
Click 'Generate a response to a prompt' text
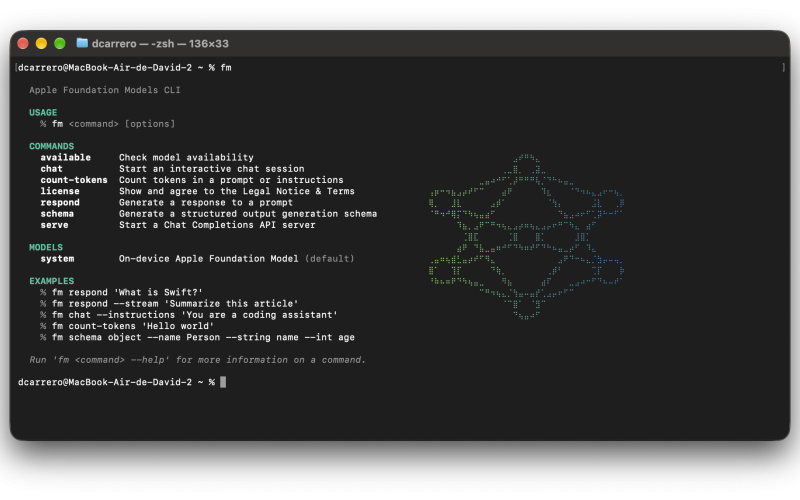pyautogui.click(x=206, y=203)
